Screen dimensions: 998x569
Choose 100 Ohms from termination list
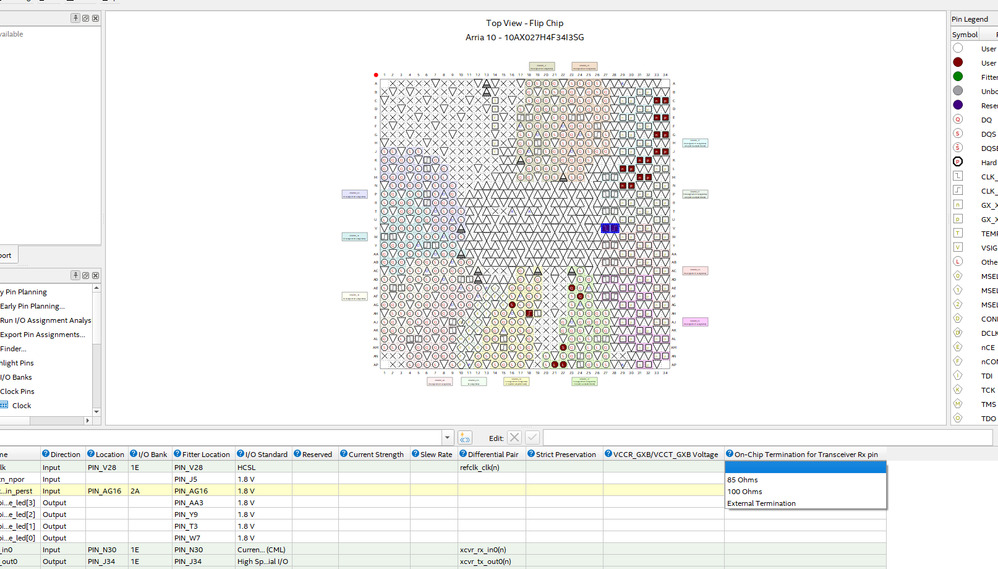[744, 492]
